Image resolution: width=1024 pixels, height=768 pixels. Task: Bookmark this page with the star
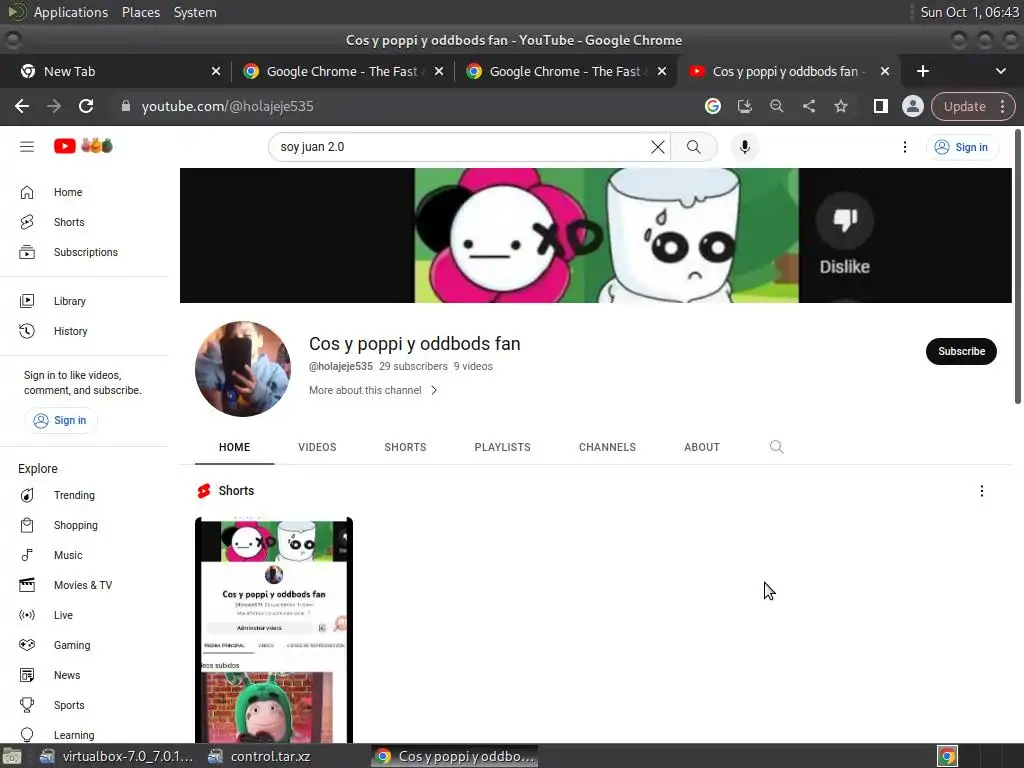840,106
